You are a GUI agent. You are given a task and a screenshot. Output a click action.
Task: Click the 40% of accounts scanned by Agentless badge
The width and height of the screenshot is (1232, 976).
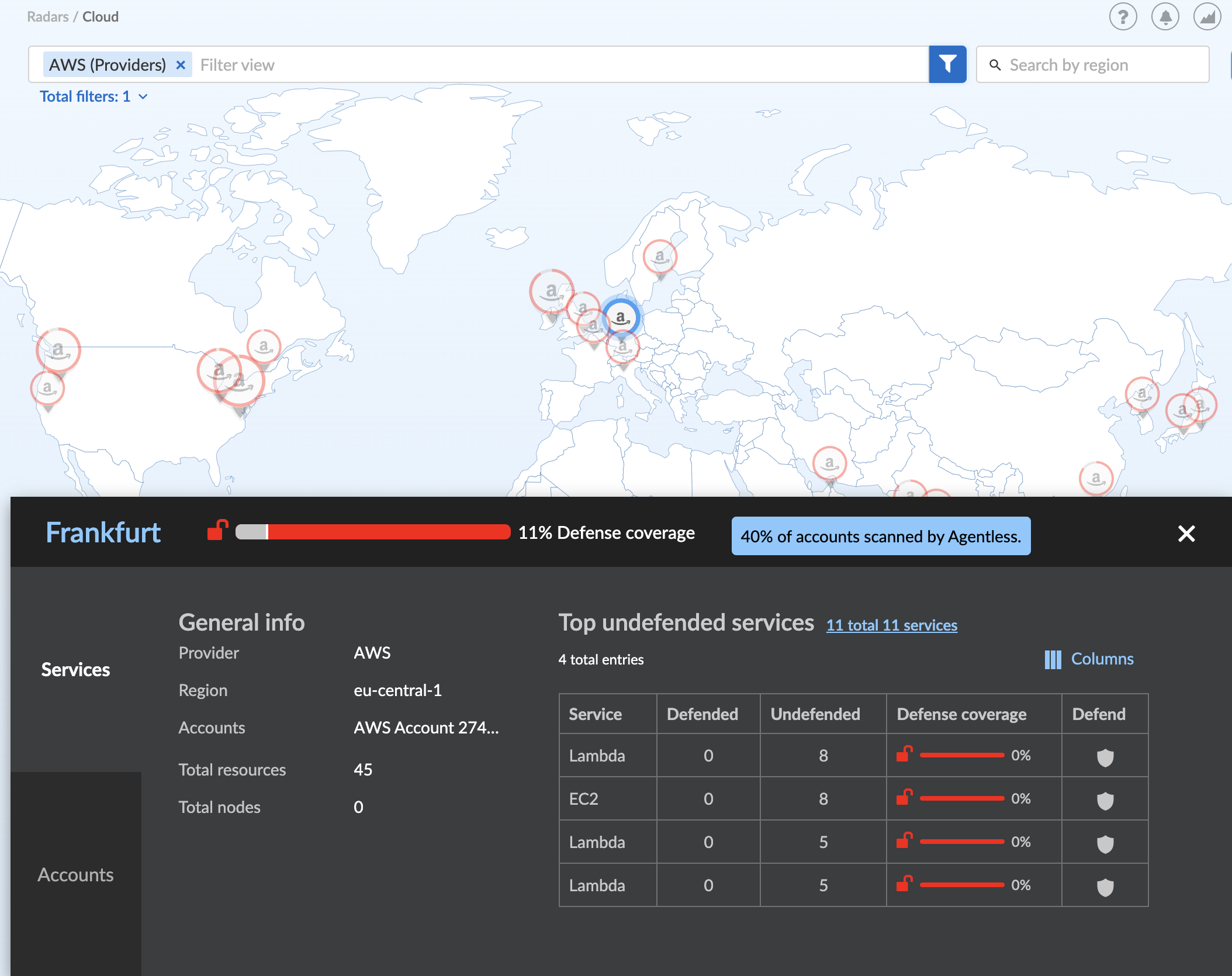click(881, 536)
